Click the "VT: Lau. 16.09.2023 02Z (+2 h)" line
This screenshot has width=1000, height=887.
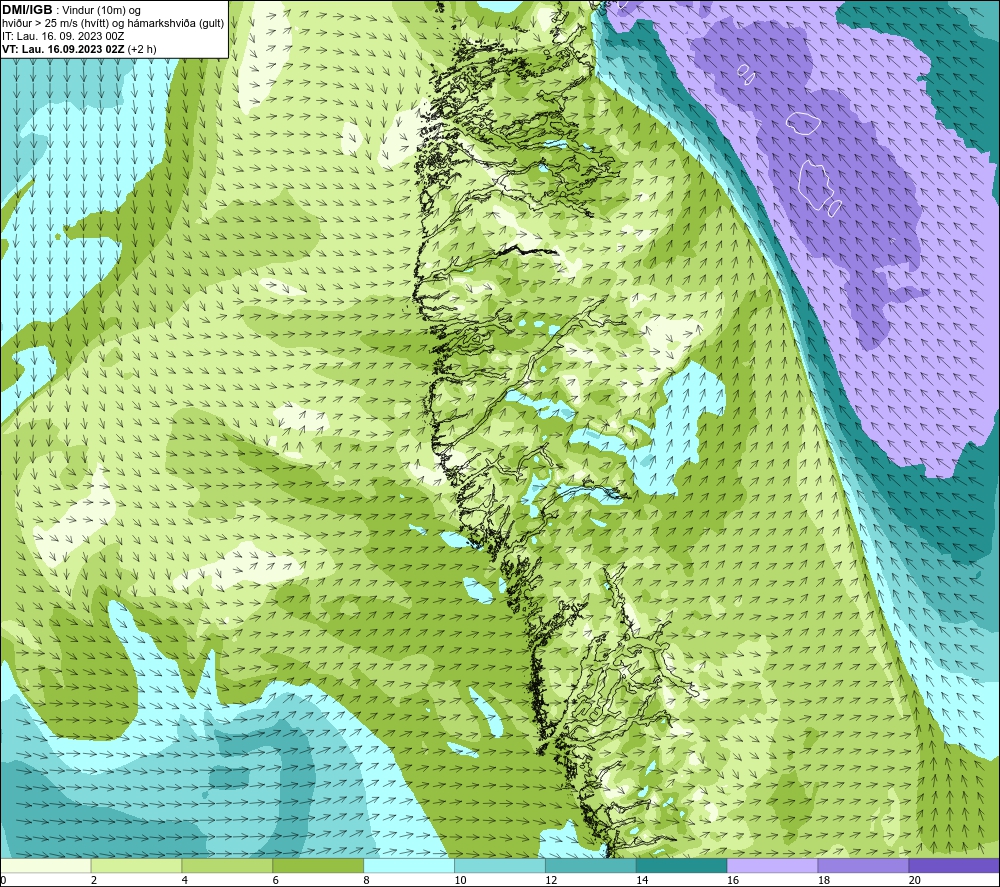[79, 49]
